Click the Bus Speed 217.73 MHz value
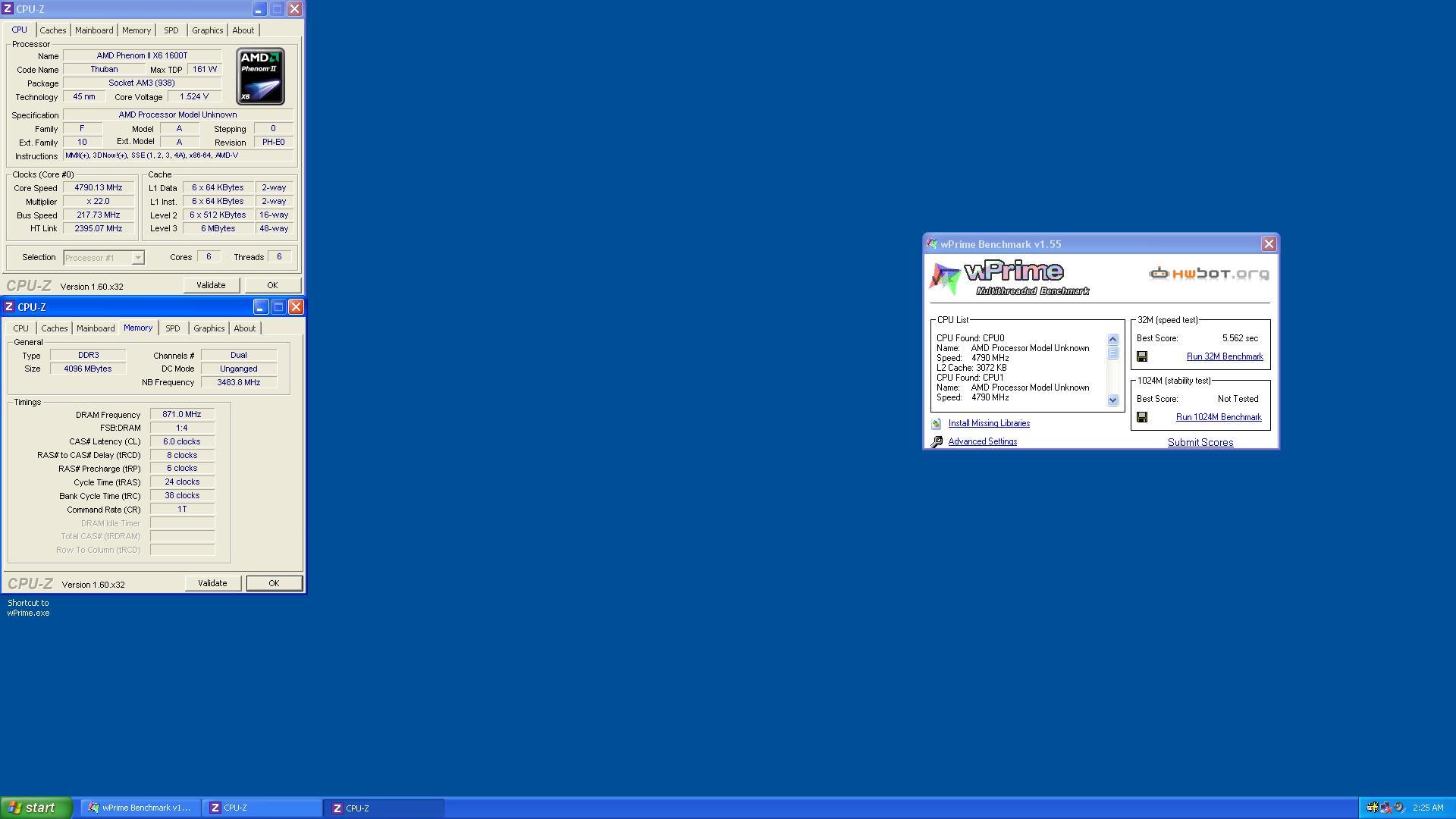 [99, 215]
